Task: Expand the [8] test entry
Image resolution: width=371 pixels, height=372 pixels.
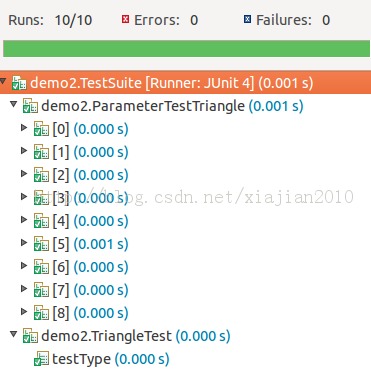Action: pos(24,312)
